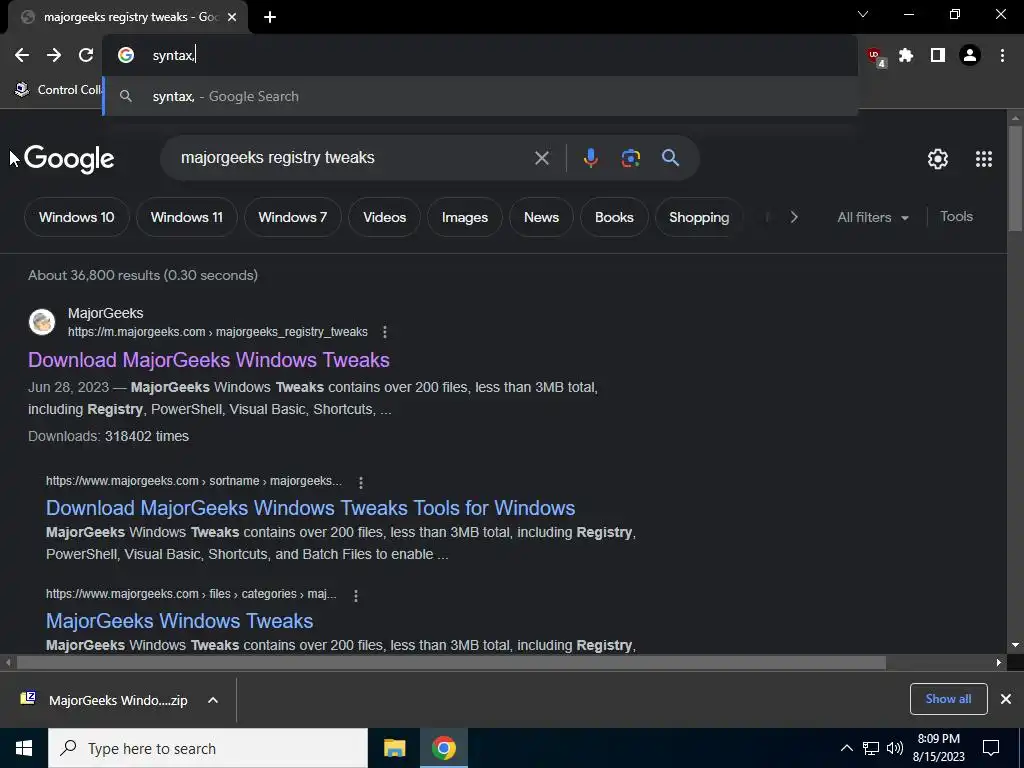1024x768 pixels.
Task: Open the volume tray icon
Action: tap(895, 748)
